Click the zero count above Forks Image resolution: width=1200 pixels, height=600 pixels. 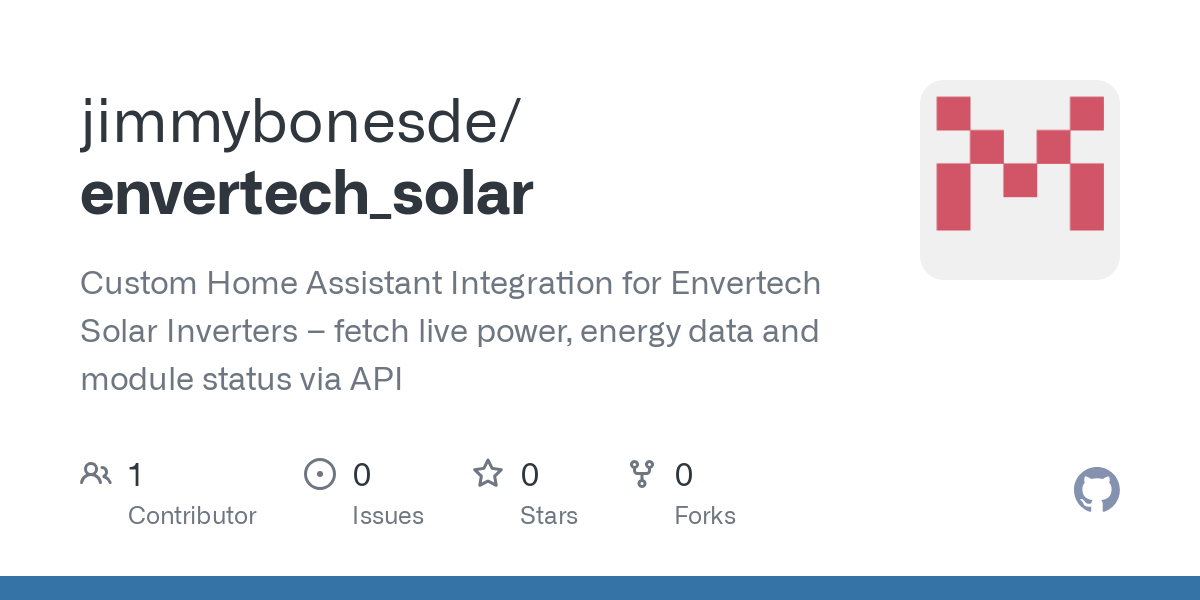pyautogui.click(x=684, y=475)
